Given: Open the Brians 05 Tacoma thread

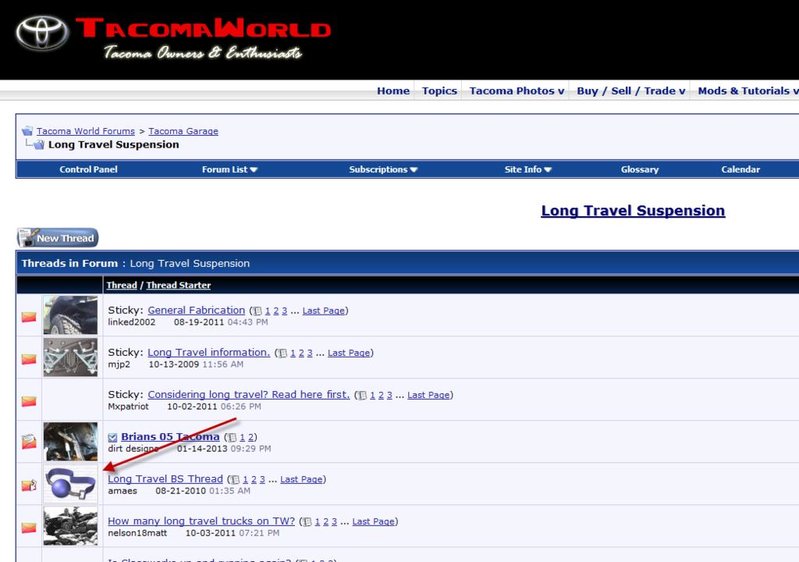Looking at the screenshot, I should pyautogui.click(x=170, y=437).
